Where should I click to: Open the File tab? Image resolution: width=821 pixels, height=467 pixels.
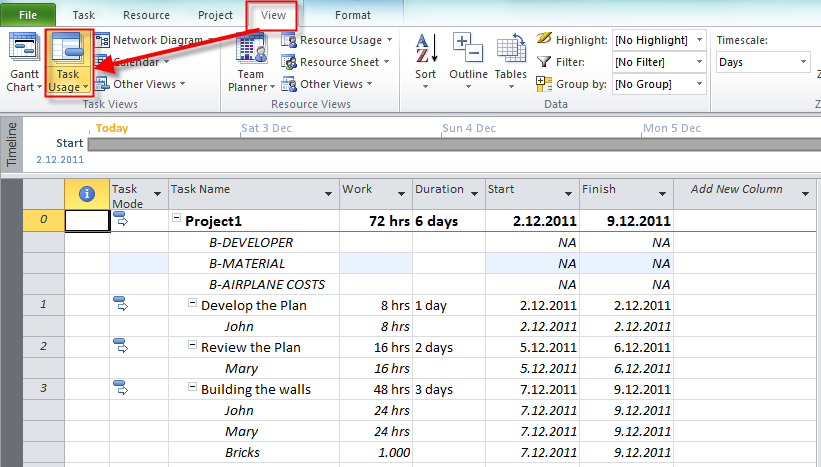point(28,15)
